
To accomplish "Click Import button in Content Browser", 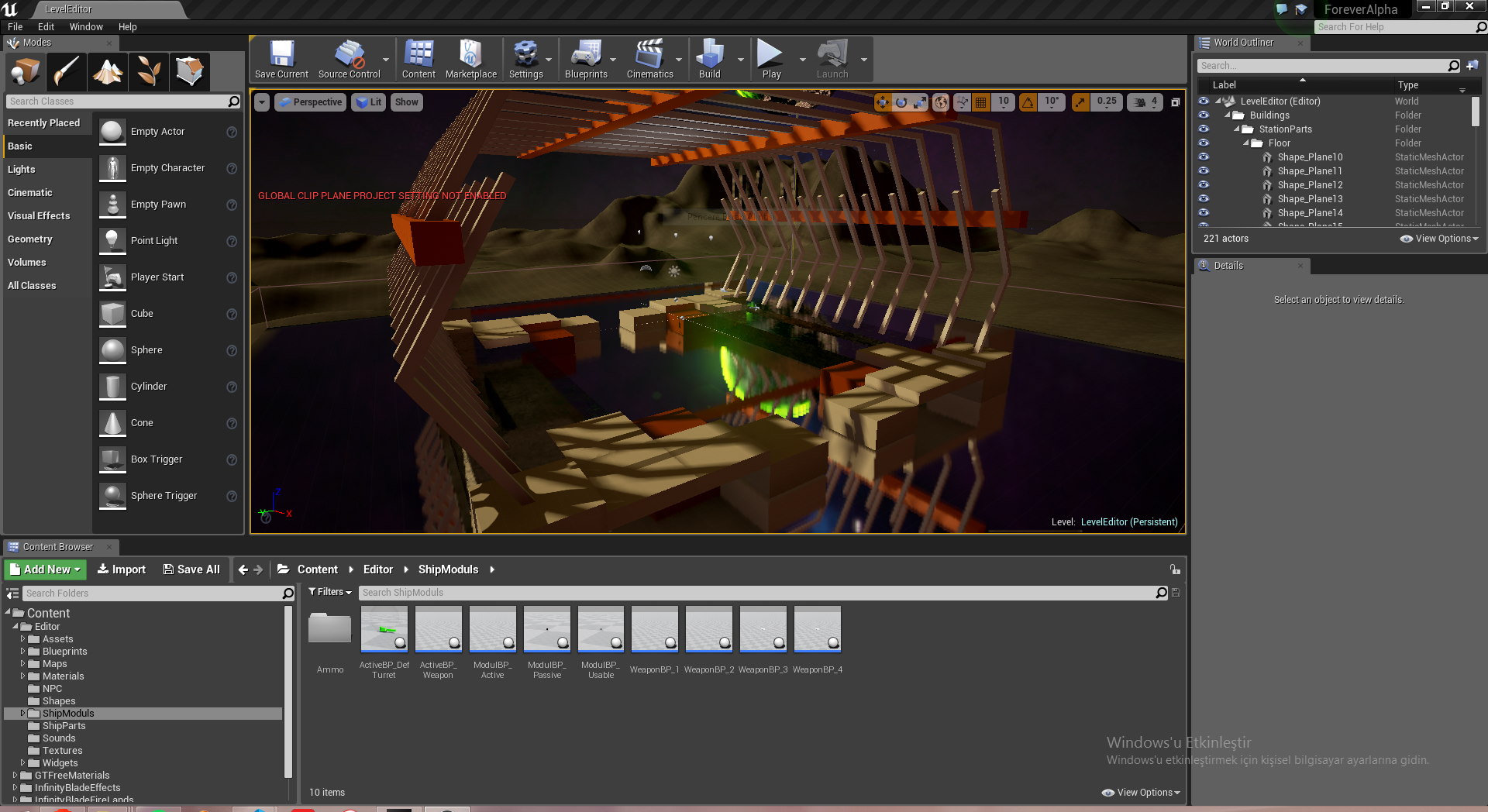I will (122, 569).
